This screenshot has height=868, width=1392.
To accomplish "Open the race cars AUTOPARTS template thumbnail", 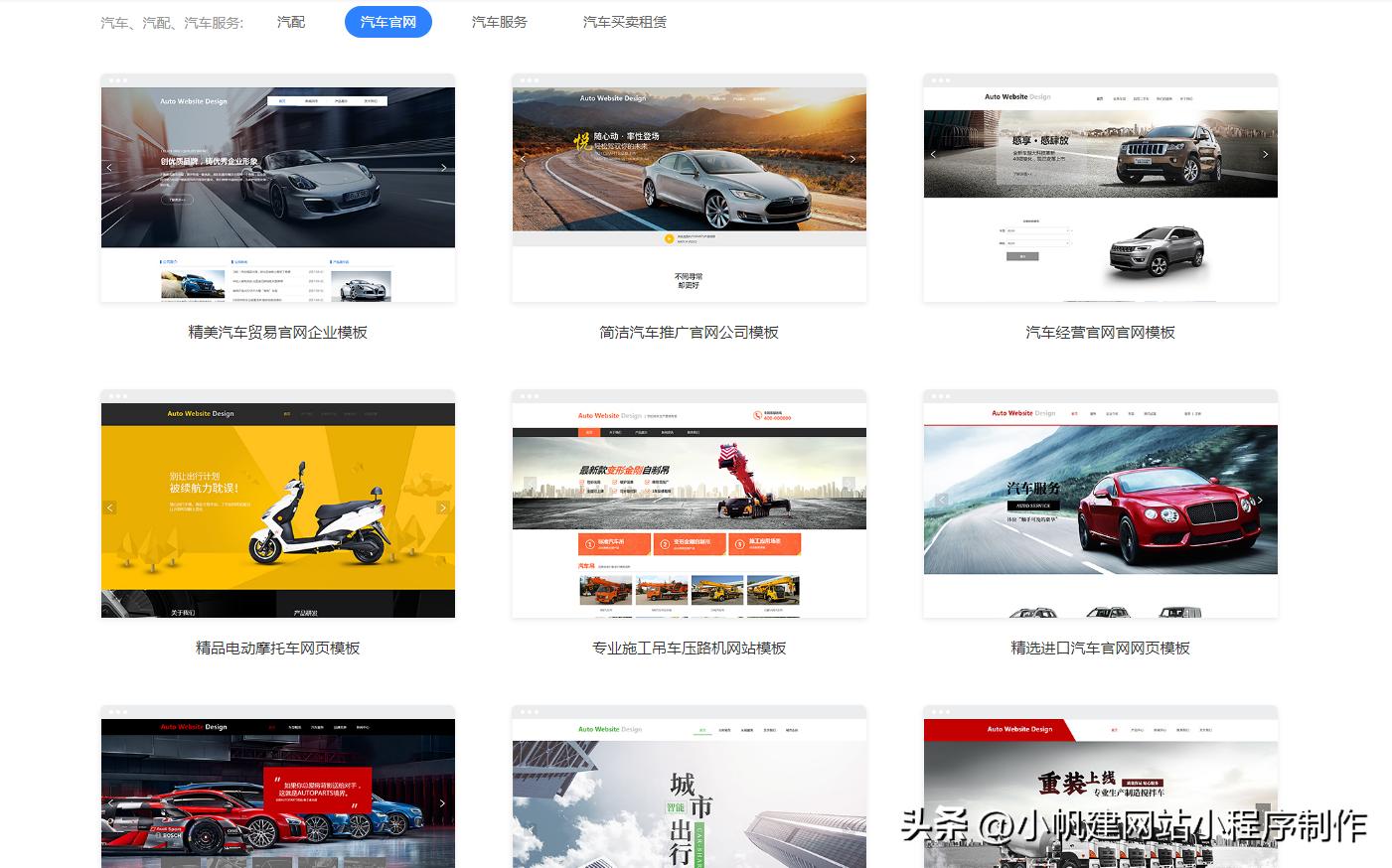I will coord(278,787).
